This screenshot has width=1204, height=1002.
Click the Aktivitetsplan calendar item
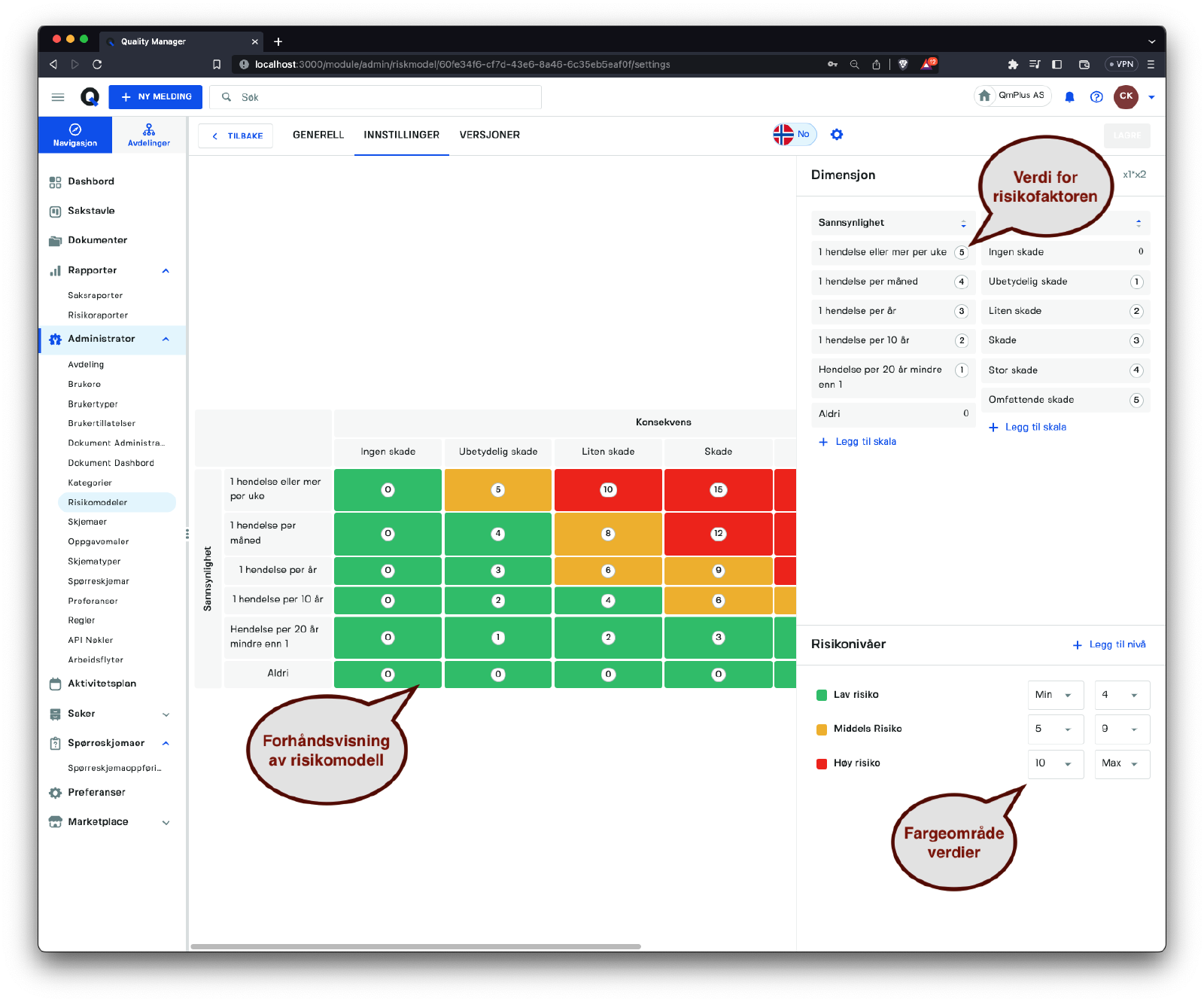pos(102,684)
